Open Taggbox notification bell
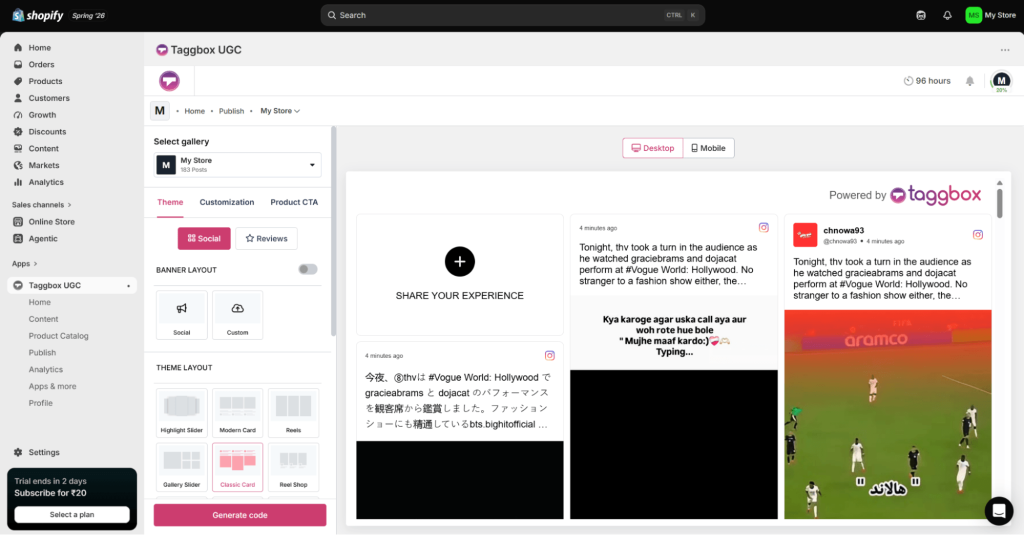This screenshot has width=1024, height=535. (x=970, y=81)
